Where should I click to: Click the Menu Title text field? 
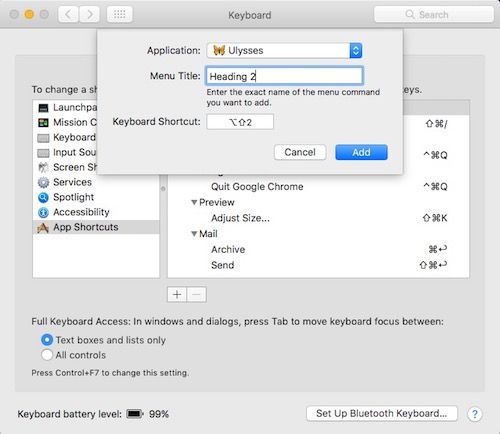click(x=284, y=76)
